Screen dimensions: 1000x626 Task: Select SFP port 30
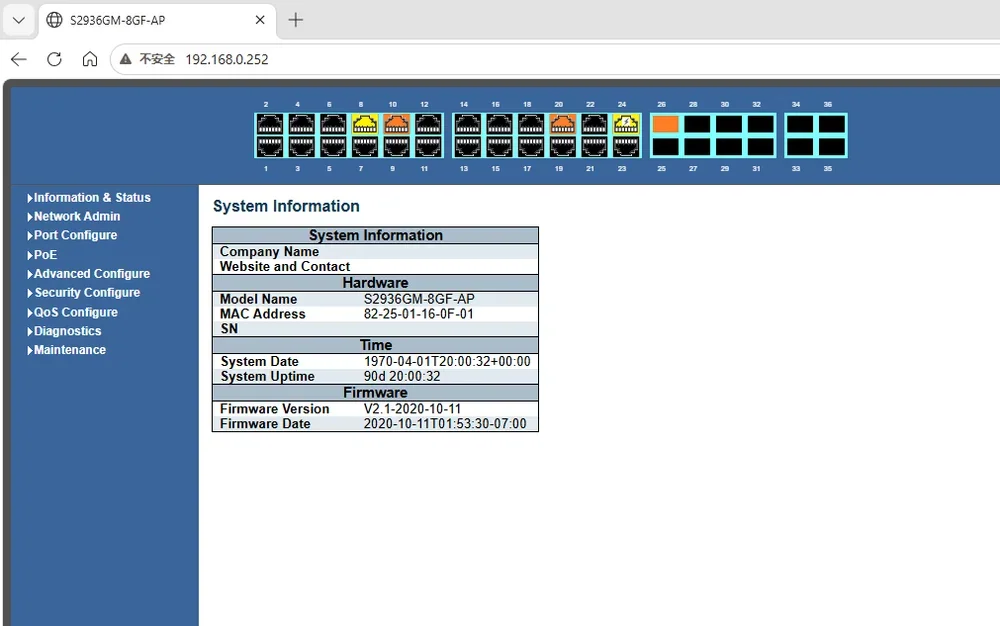(x=728, y=124)
